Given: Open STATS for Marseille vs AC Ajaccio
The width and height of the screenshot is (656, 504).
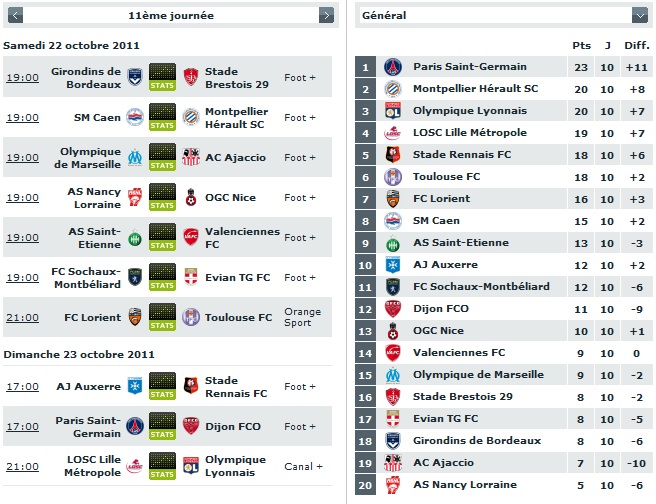Looking at the screenshot, I should coord(162,157).
